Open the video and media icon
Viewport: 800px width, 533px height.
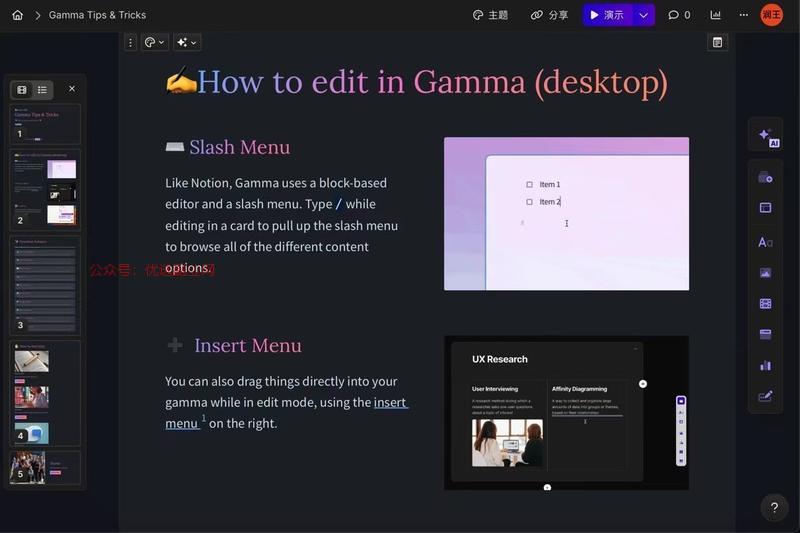click(x=765, y=304)
